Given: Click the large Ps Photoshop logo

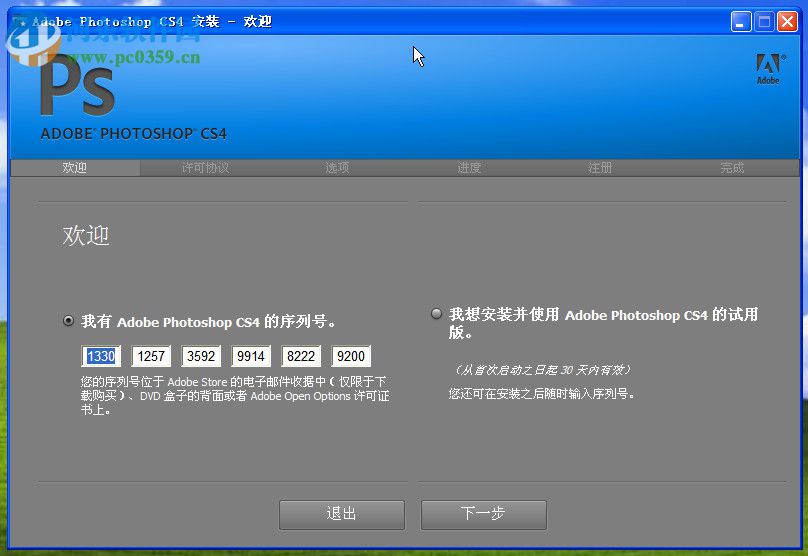Looking at the screenshot, I should 78,86.
